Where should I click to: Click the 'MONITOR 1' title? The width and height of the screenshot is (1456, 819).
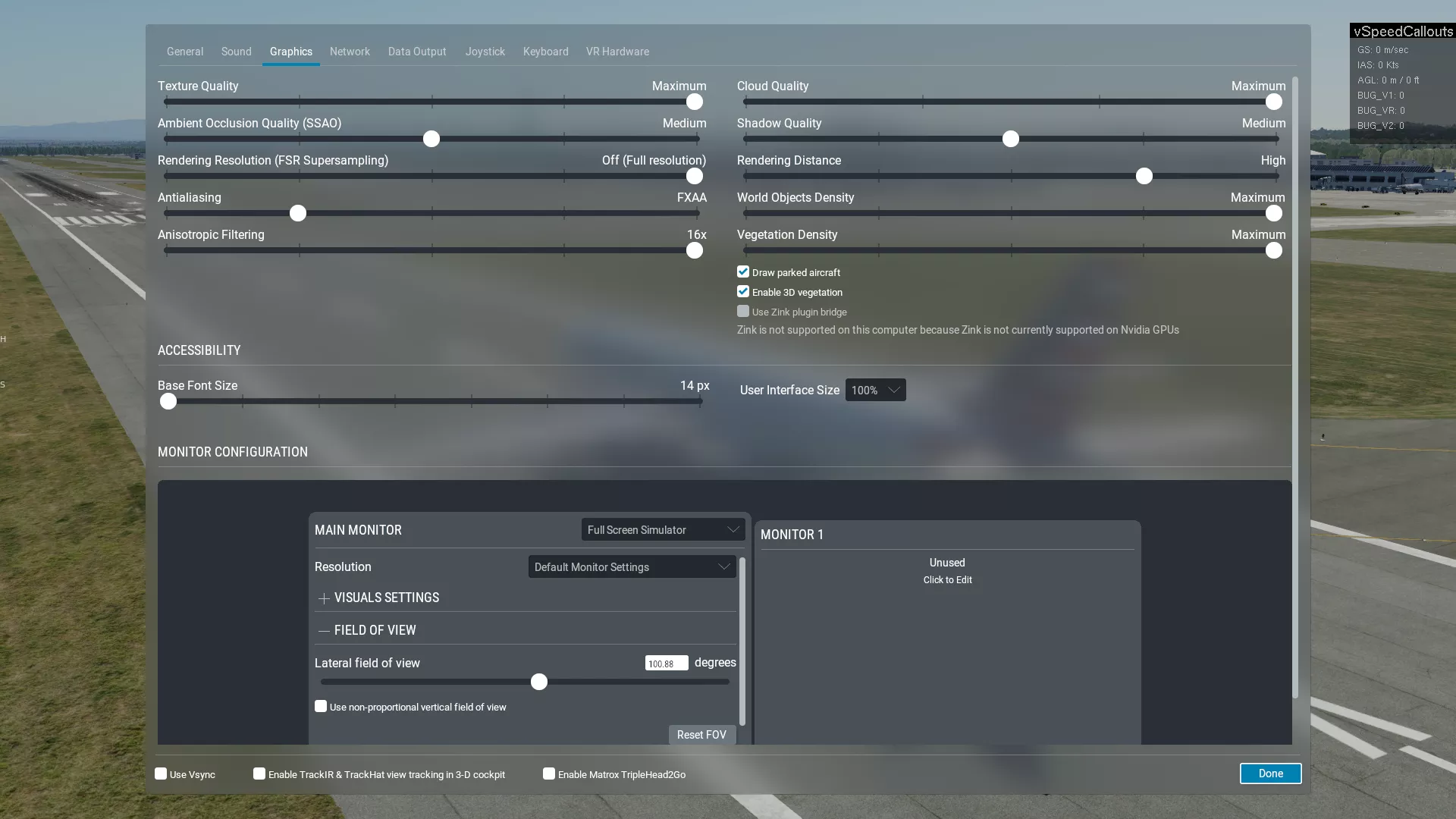[792, 535]
